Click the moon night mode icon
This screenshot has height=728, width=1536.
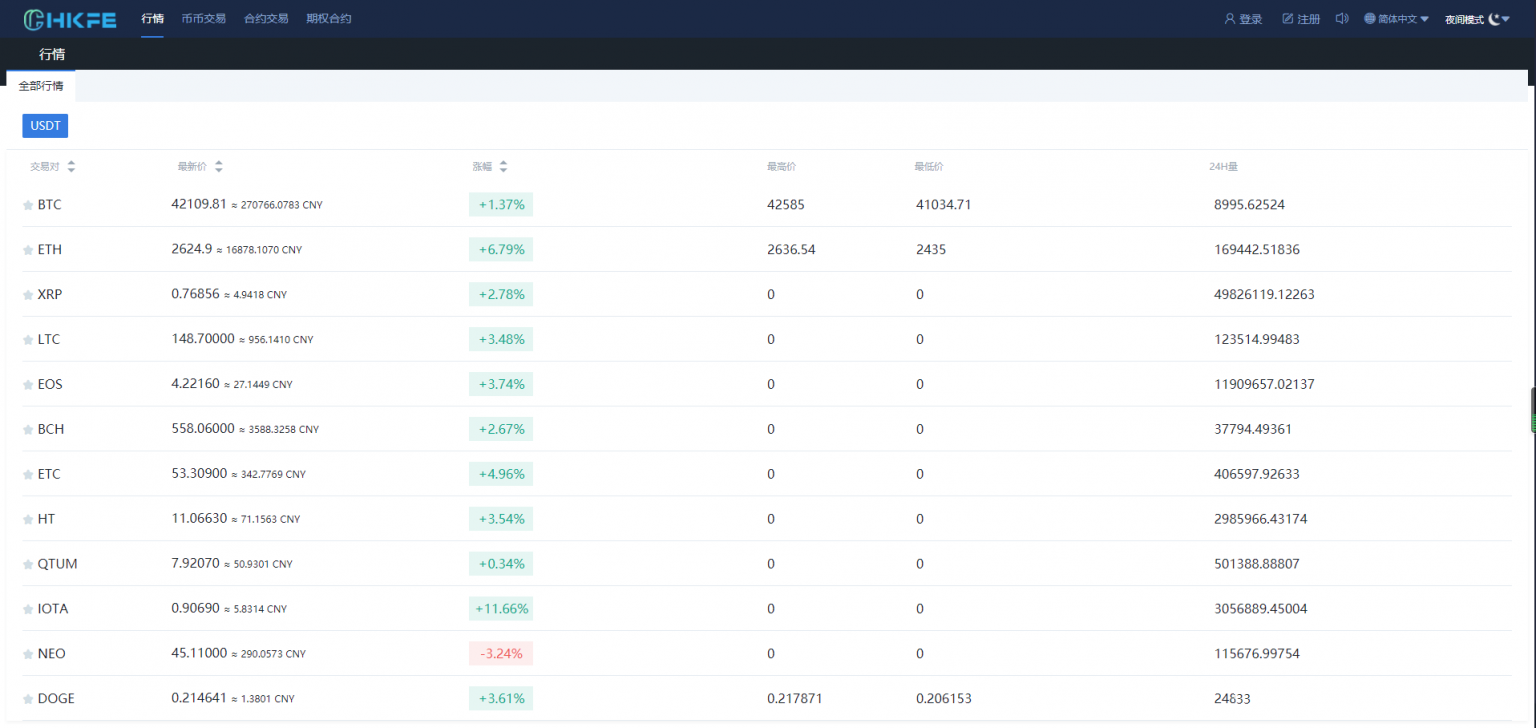point(1494,19)
